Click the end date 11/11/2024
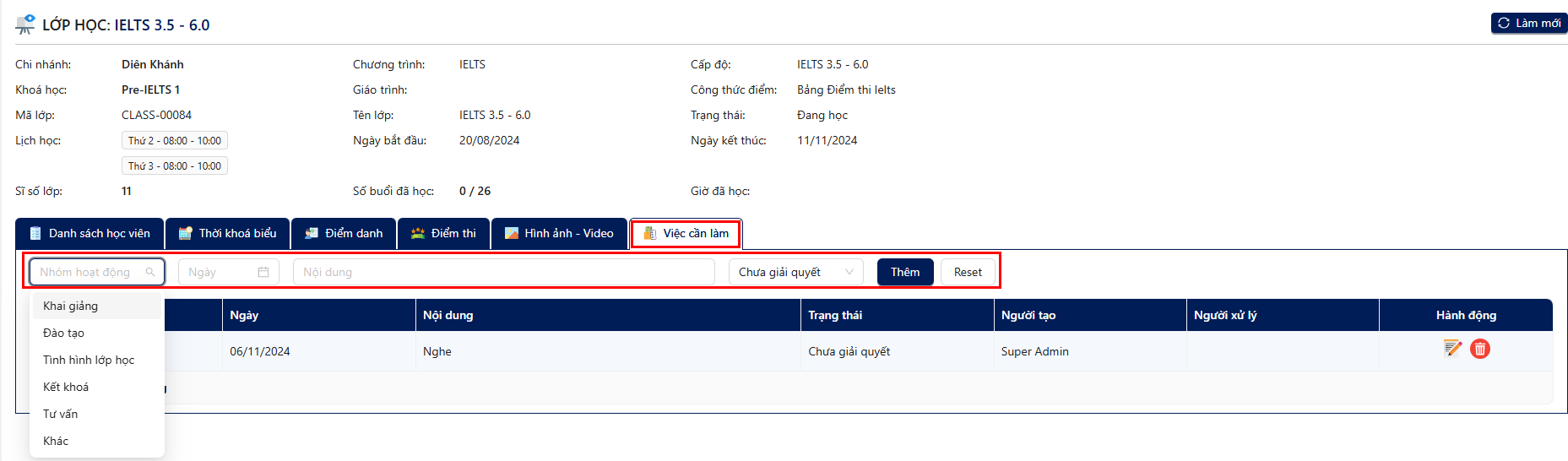Image resolution: width=1568 pixels, height=461 pixels. [827, 140]
